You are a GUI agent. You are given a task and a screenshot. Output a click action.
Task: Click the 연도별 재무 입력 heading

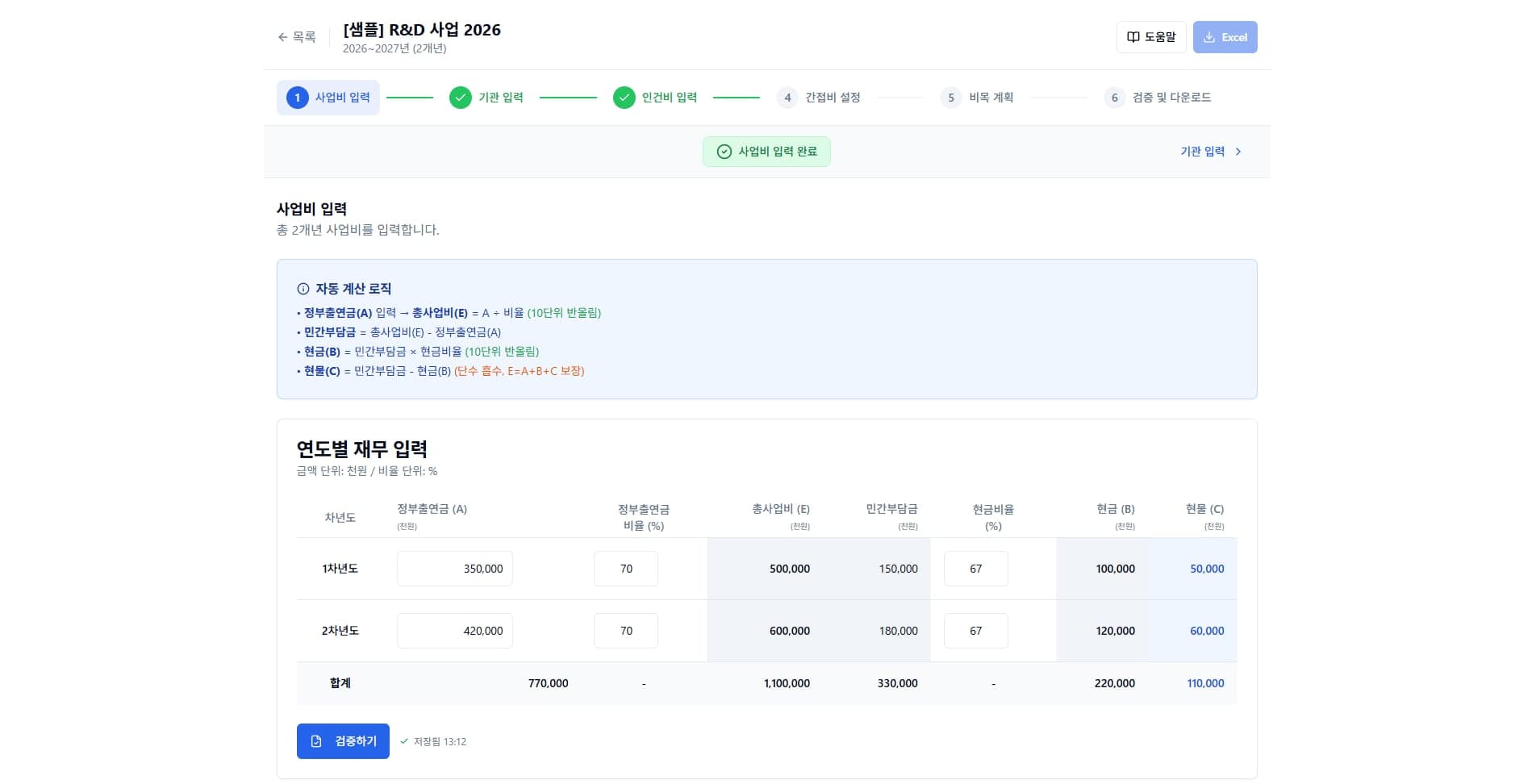tap(362, 449)
